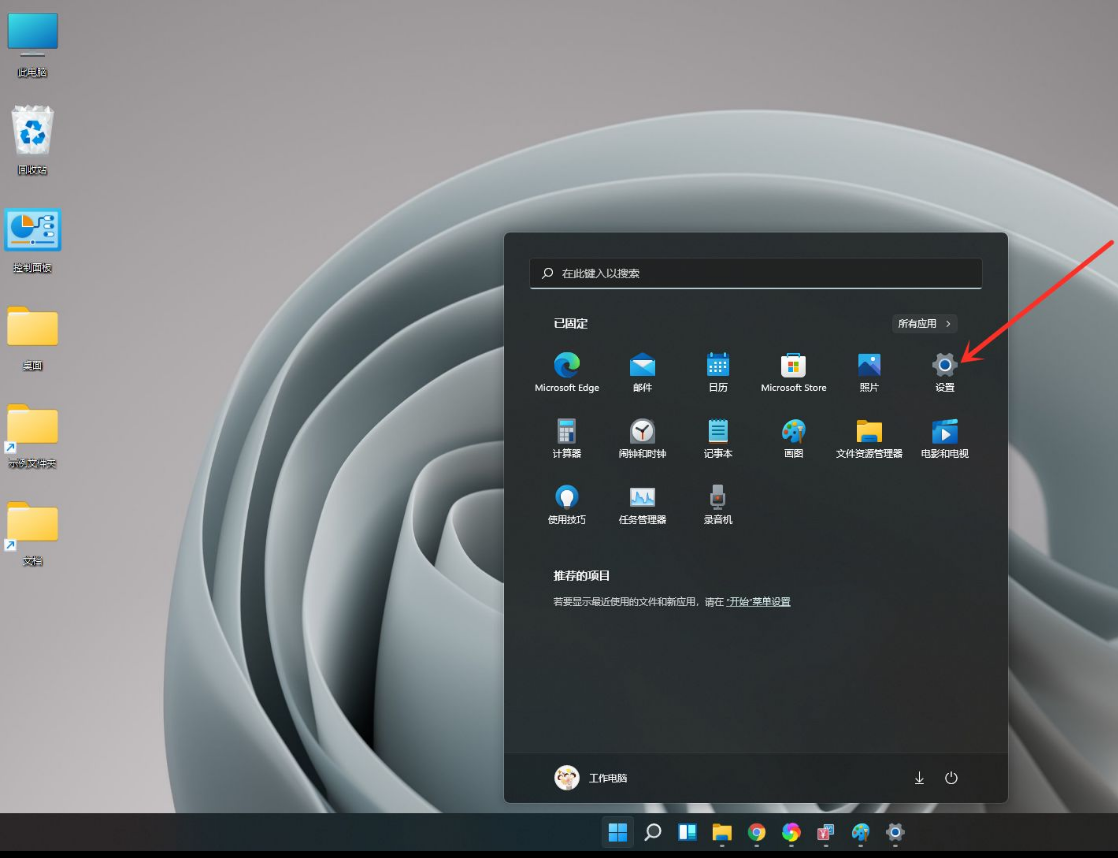Open 工作电脑 user account menu

(x=591, y=778)
